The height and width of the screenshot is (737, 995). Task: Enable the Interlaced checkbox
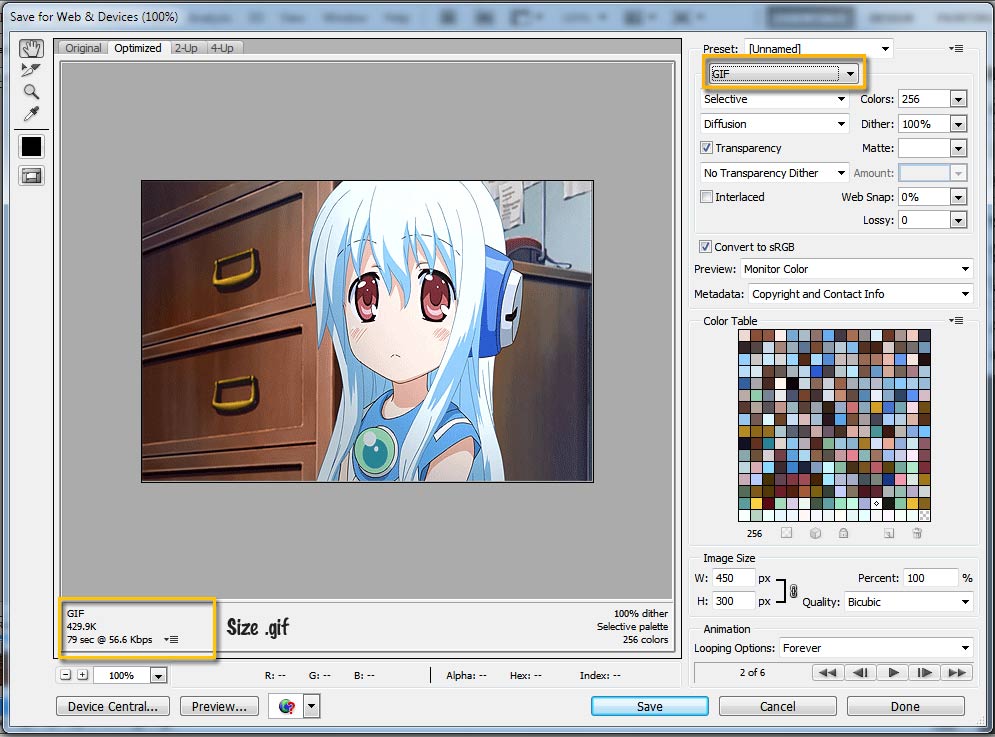706,197
